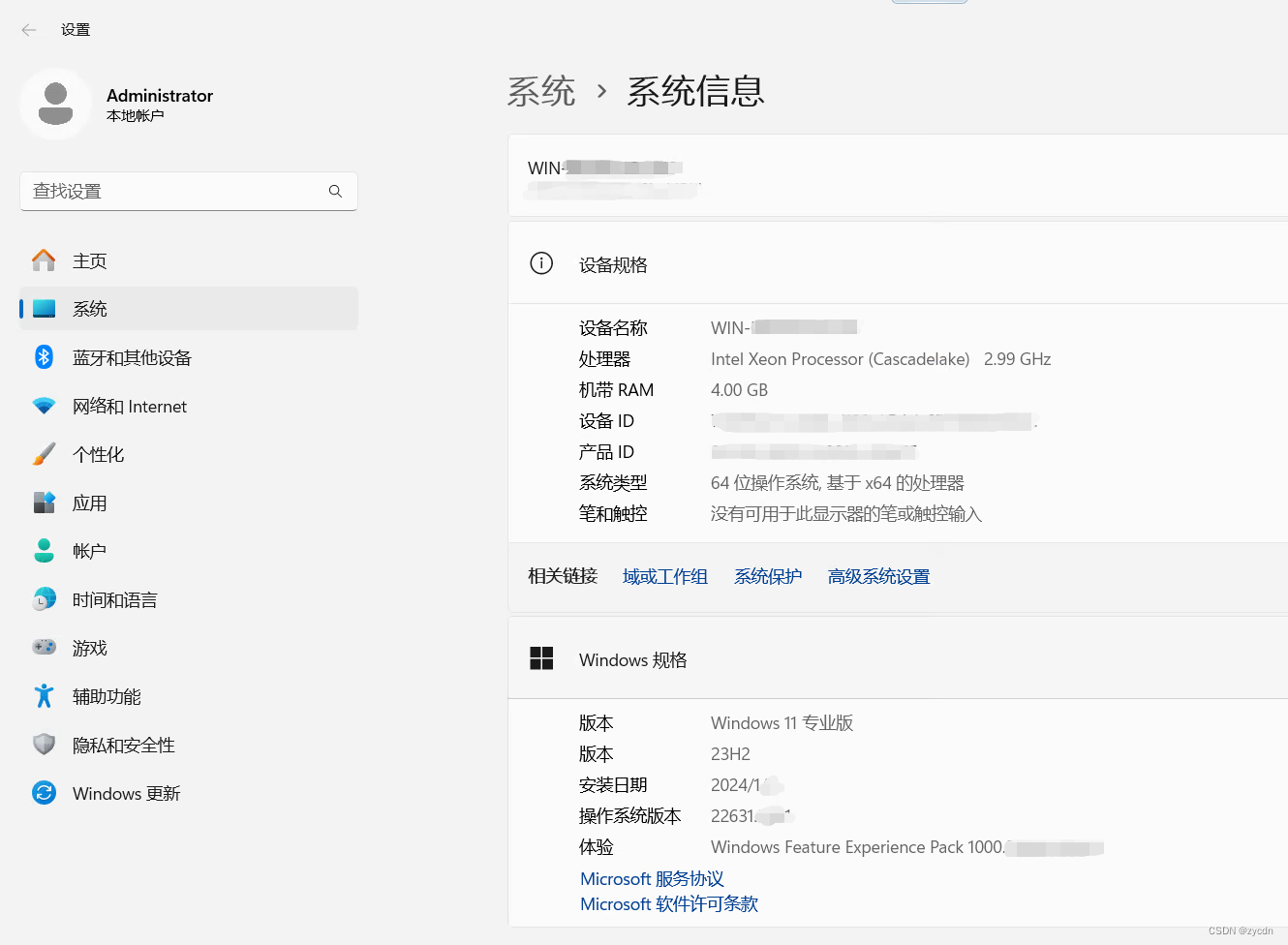Open 游戏 settings page
The image size is (1288, 945).
189,648
